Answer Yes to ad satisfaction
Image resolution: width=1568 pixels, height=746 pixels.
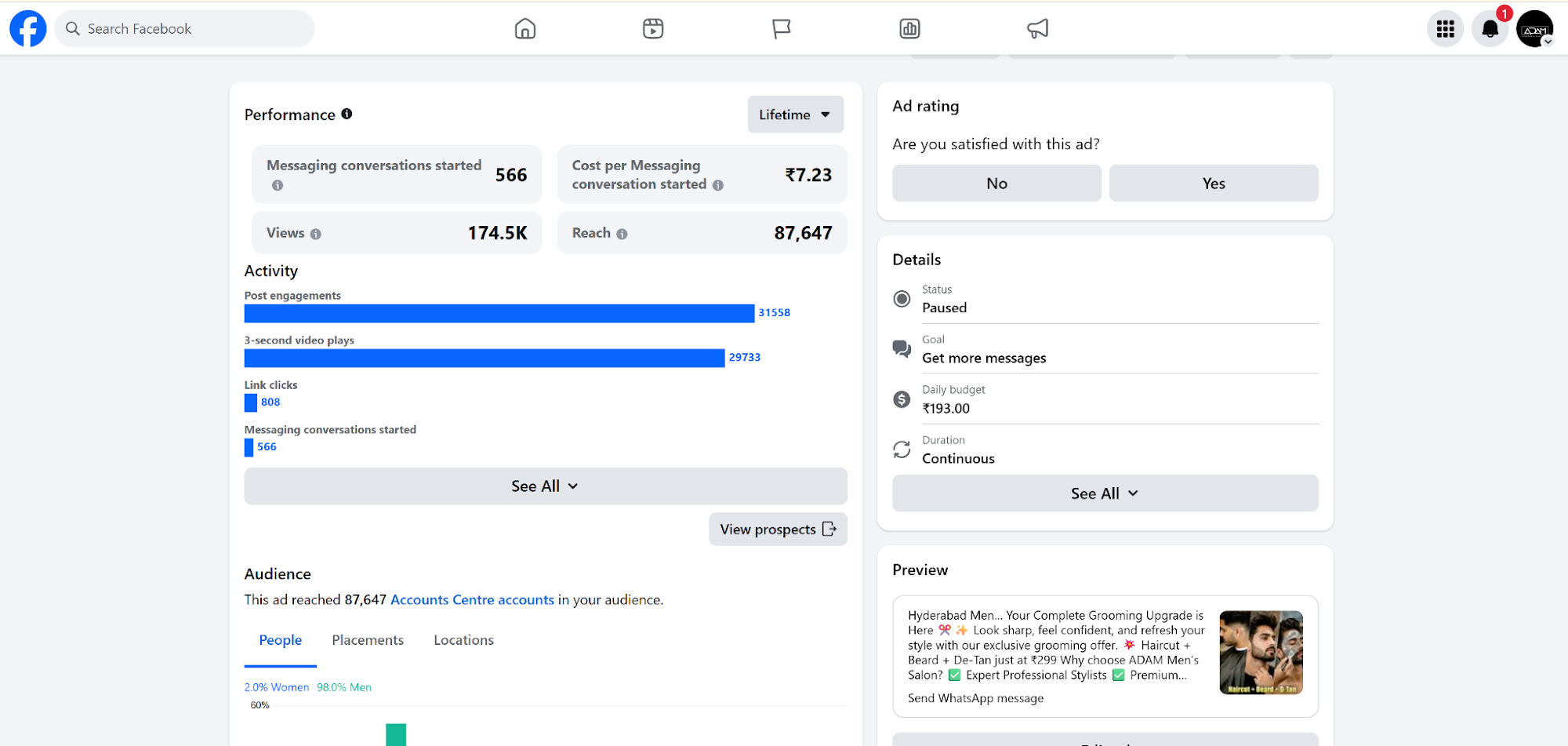point(1214,183)
